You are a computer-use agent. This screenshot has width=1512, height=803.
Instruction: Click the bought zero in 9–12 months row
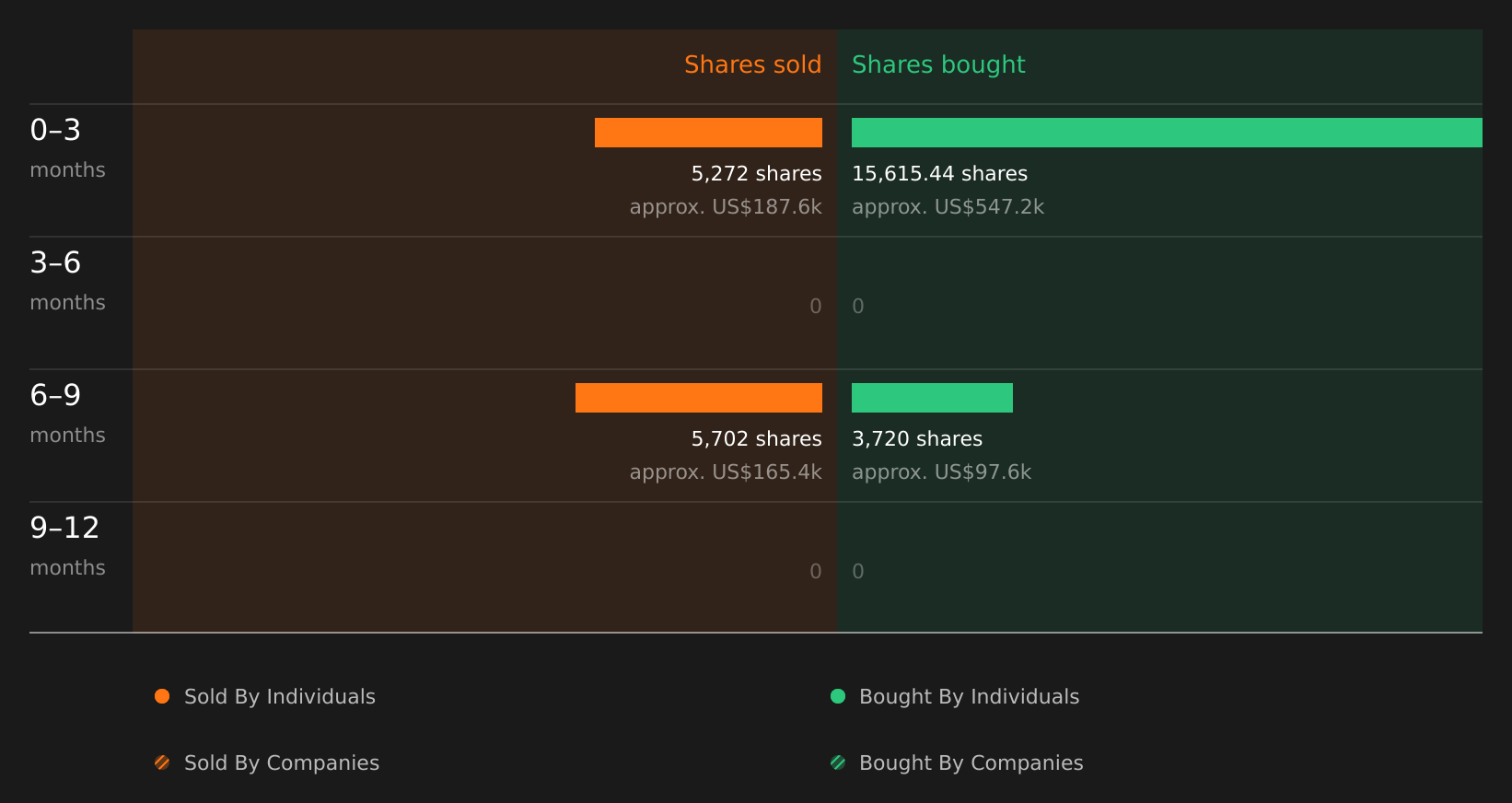(858, 572)
